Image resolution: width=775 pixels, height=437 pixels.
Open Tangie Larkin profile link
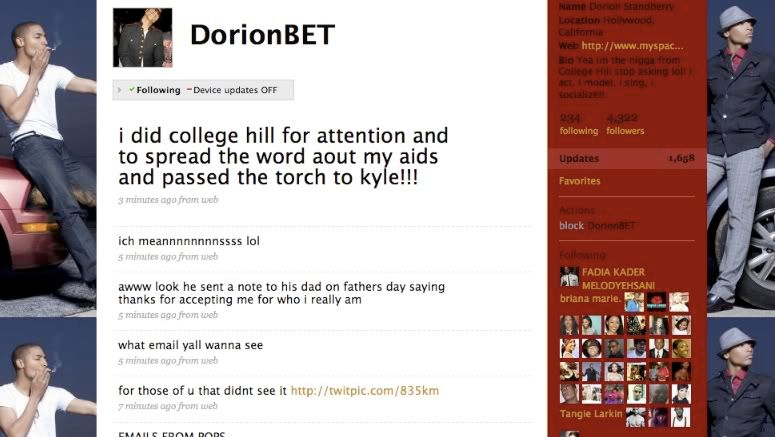(591, 413)
